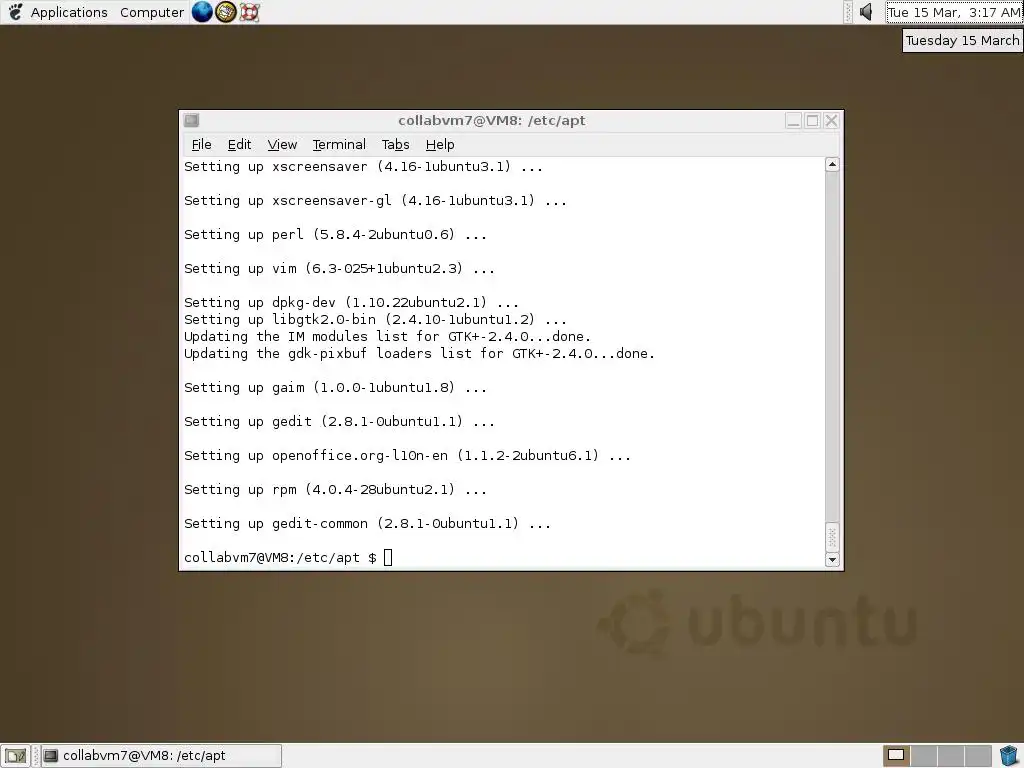Click the terminal title bar text
The width and height of the screenshot is (1024, 768).
pyautogui.click(x=492, y=120)
